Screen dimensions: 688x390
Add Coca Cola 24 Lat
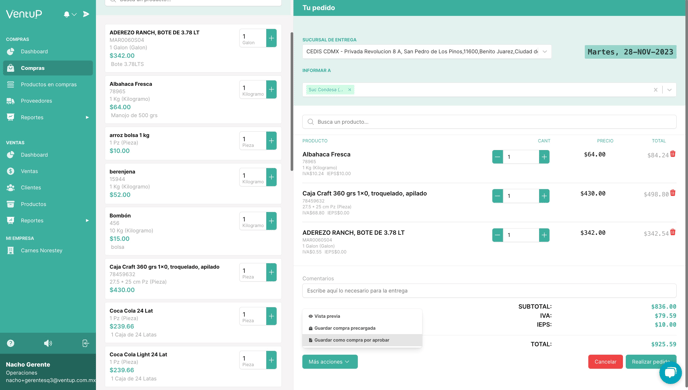271,316
